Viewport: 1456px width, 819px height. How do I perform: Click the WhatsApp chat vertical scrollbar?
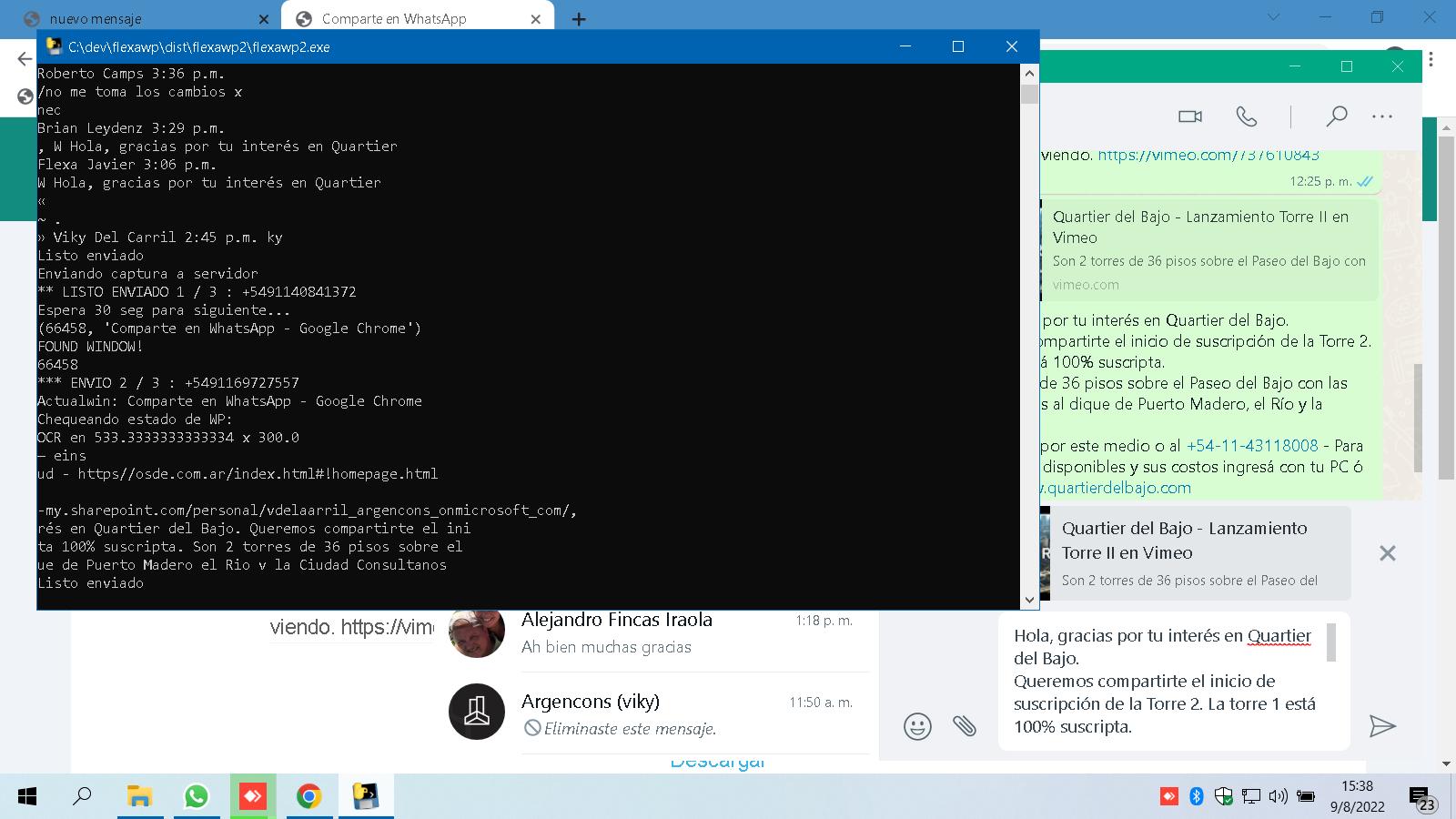click(x=1417, y=417)
